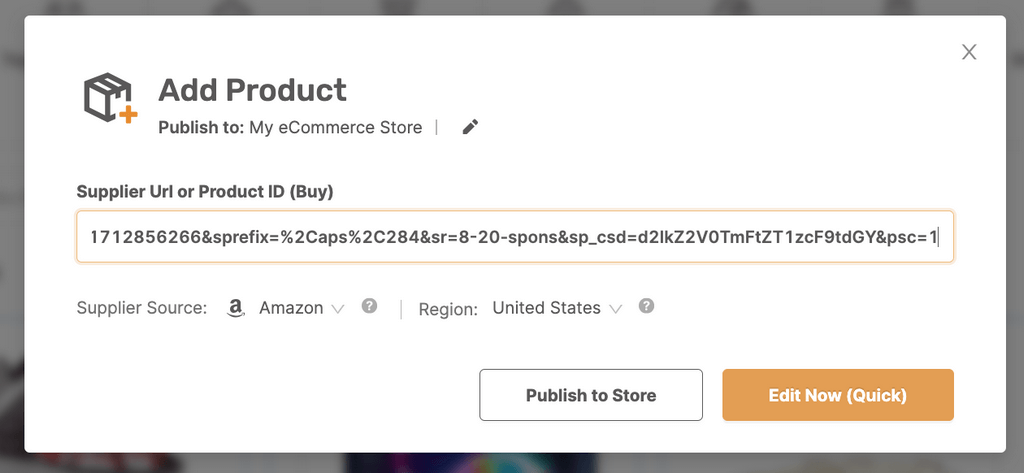Click the Publish to: label

(201, 127)
